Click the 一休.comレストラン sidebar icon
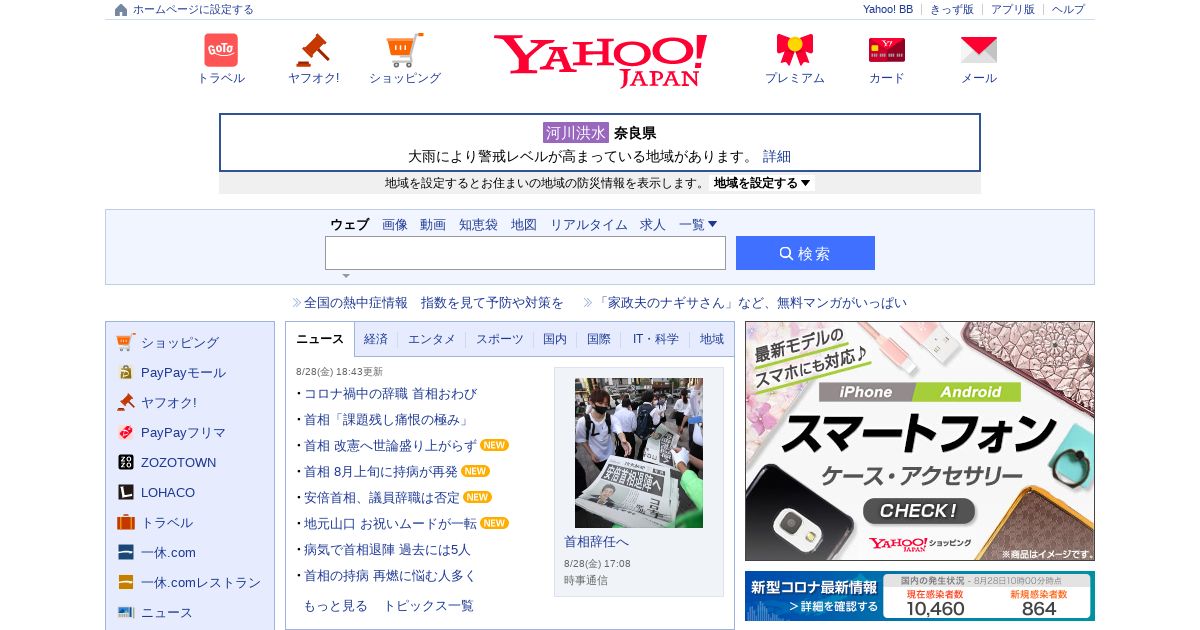 [x=126, y=582]
